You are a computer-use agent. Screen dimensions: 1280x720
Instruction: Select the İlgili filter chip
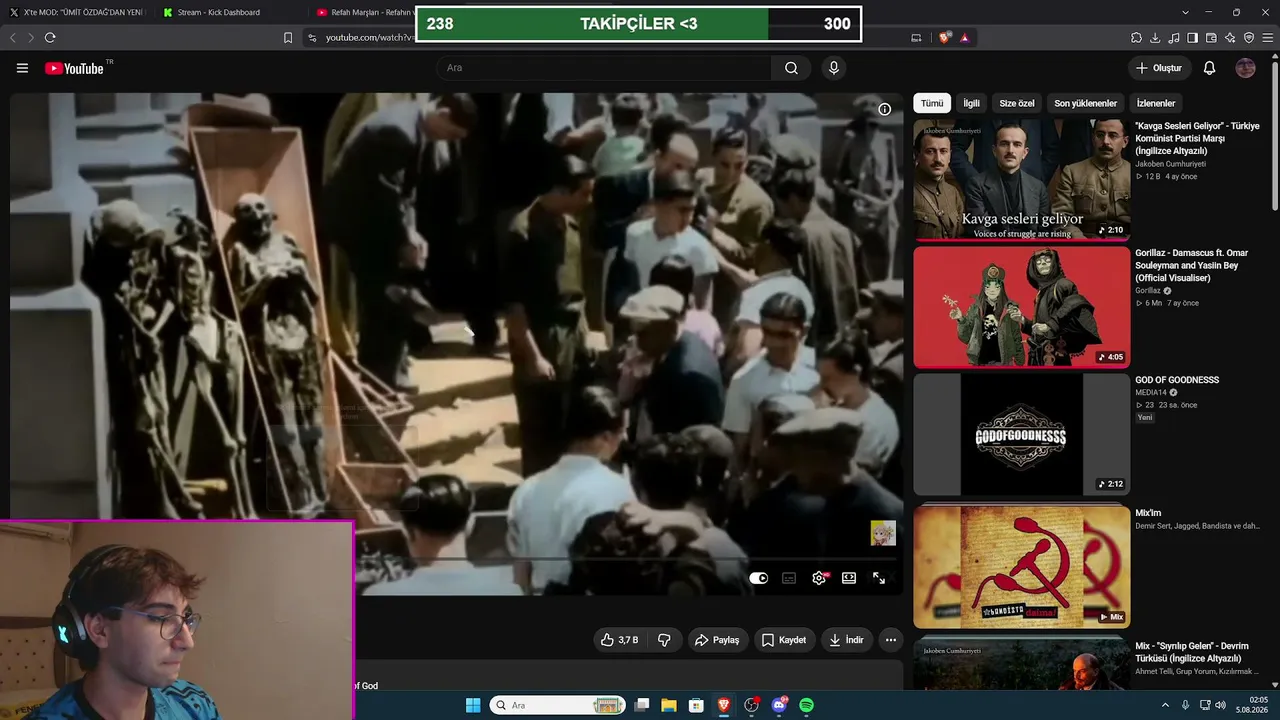click(971, 103)
